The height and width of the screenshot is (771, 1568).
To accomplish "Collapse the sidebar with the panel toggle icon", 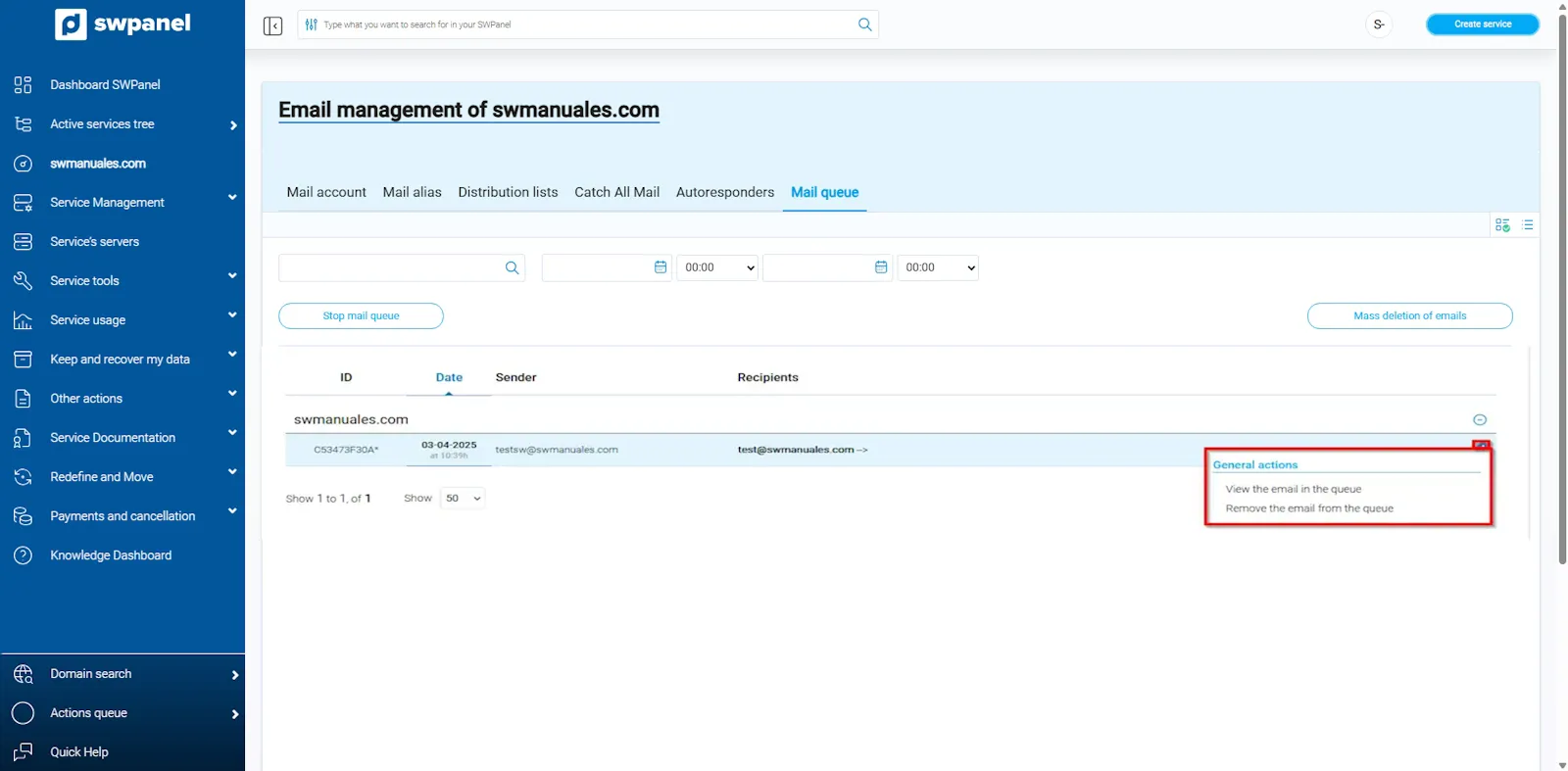I will 272,25.
